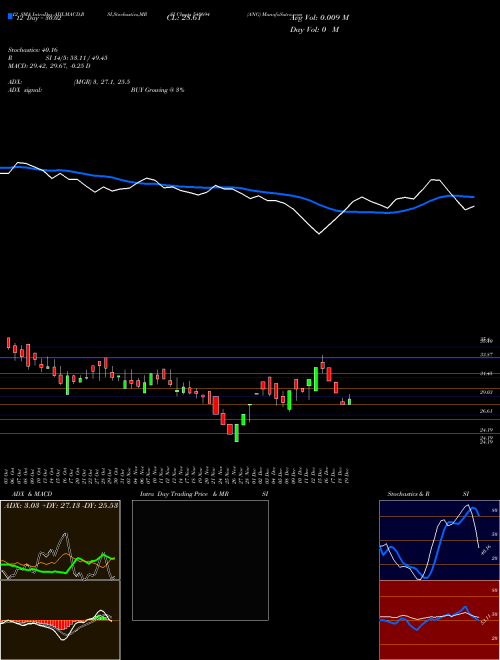
Task: Click the 'Day Vol: 0 M' label
Action: click(x=314, y=30)
